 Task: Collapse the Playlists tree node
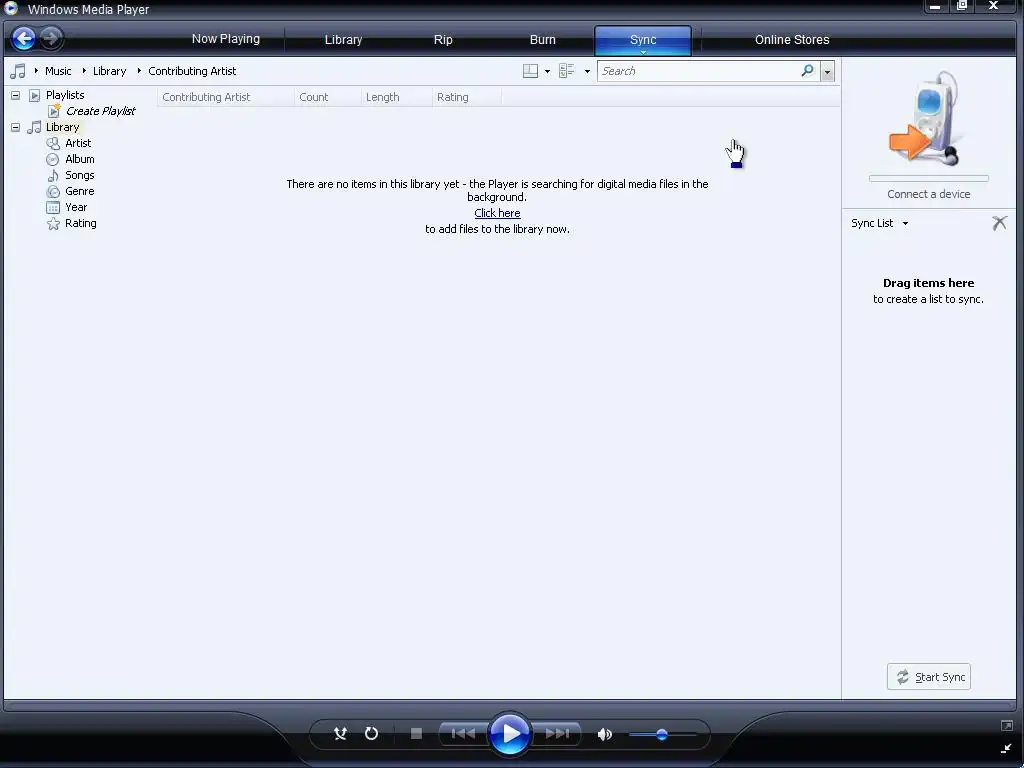click(16, 95)
